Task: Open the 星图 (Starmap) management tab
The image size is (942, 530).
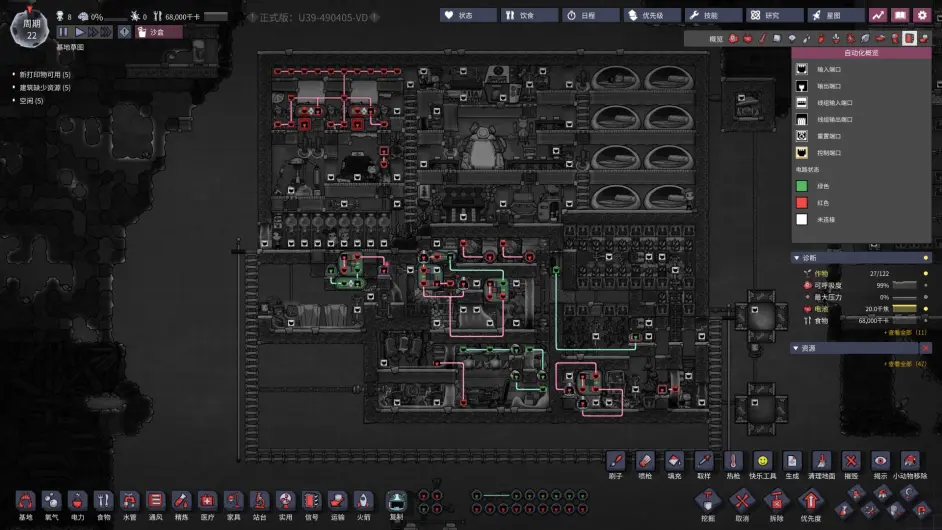Action: 836,16
